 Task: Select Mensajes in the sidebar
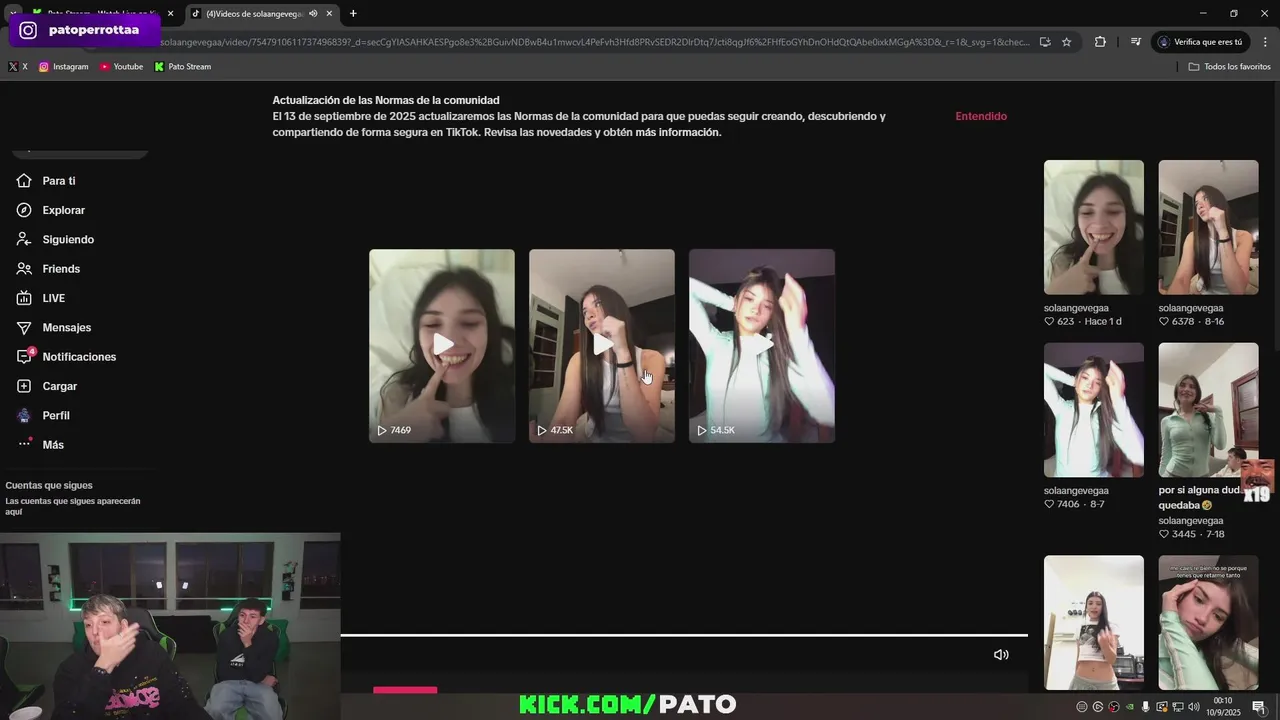point(67,328)
